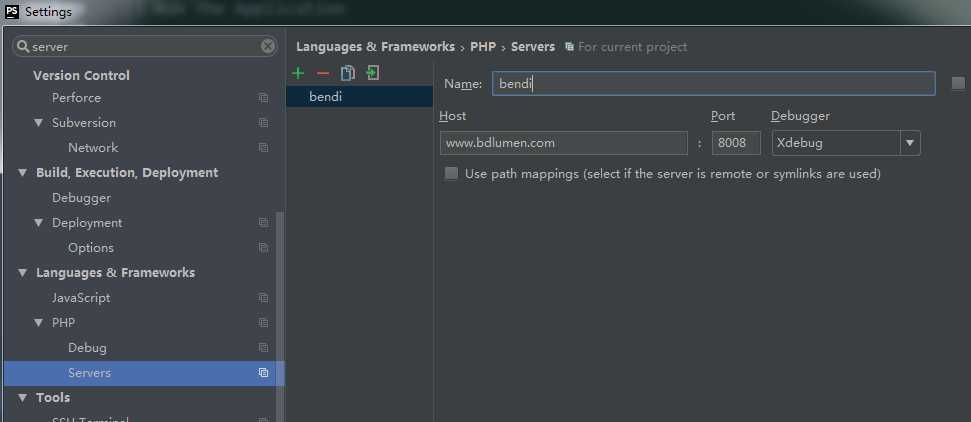Select Languages & Frameworks category label
The height and width of the screenshot is (422, 971).
pyautogui.click(x=115, y=273)
